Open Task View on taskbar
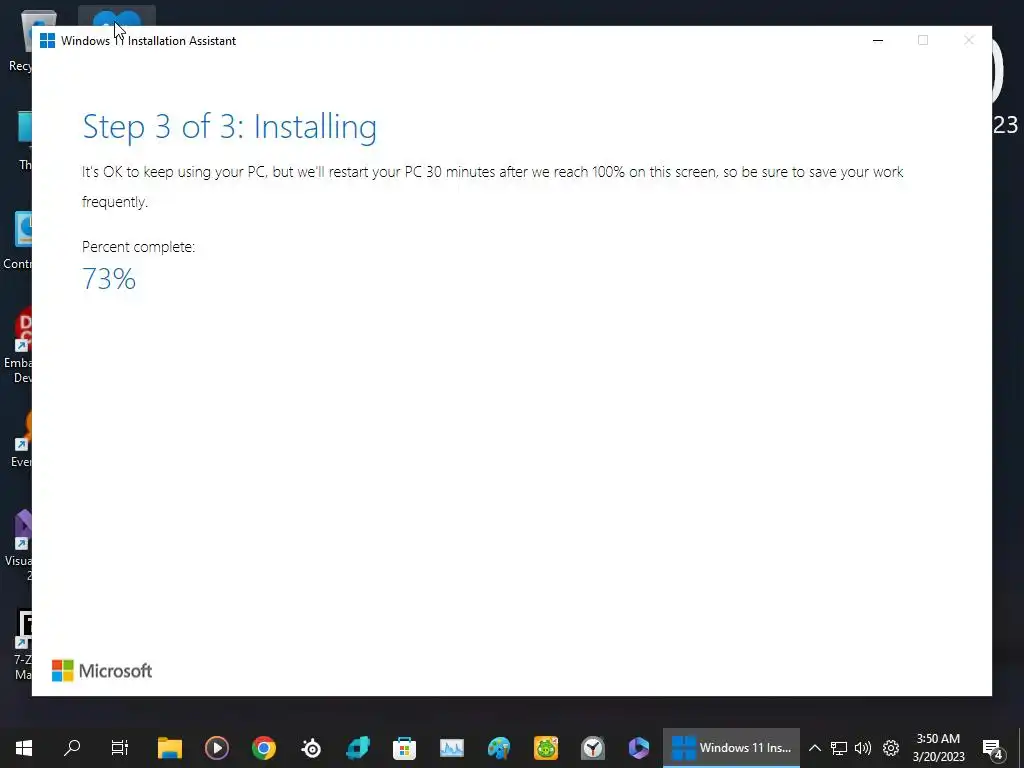The width and height of the screenshot is (1024, 768). 120,748
